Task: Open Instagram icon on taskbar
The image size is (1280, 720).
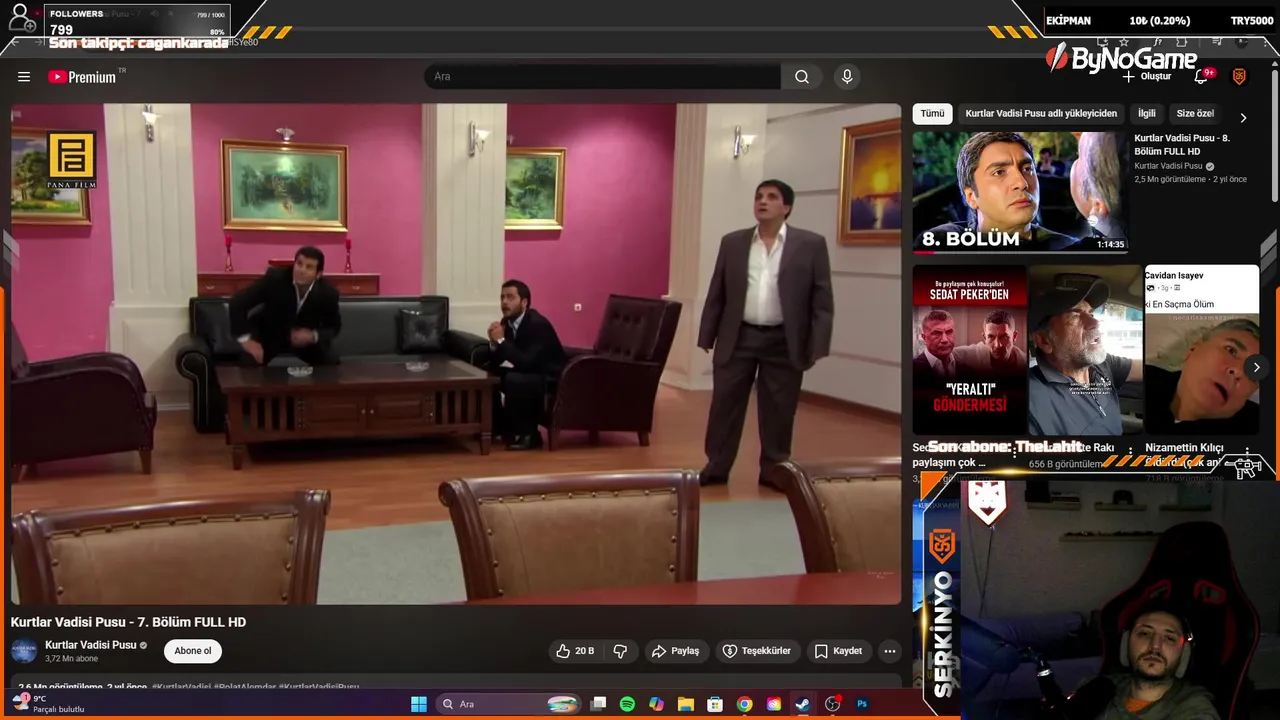Action: point(773,704)
